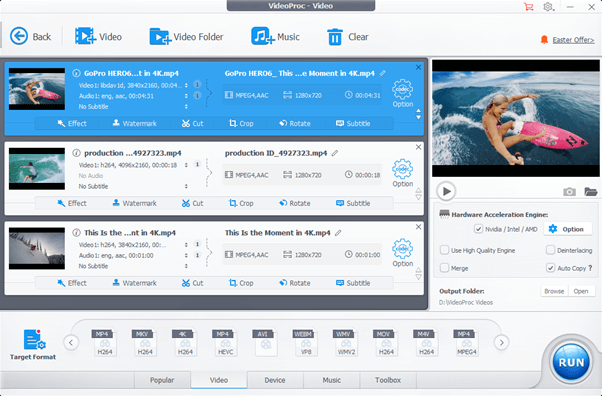This screenshot has width=602, height=396.
Task: Rename GoPro HERO06 output file with pencil
Action: [x=382, y=73]
